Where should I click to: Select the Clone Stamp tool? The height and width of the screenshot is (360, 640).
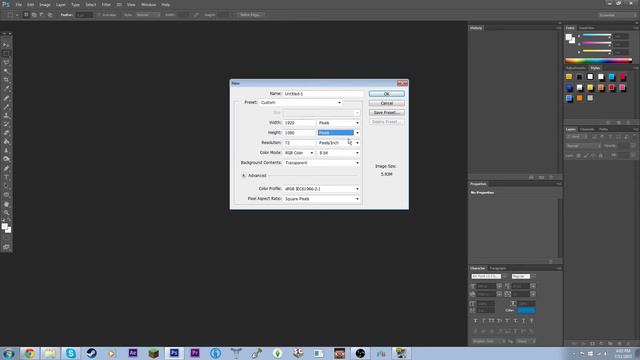coord(6,116)
